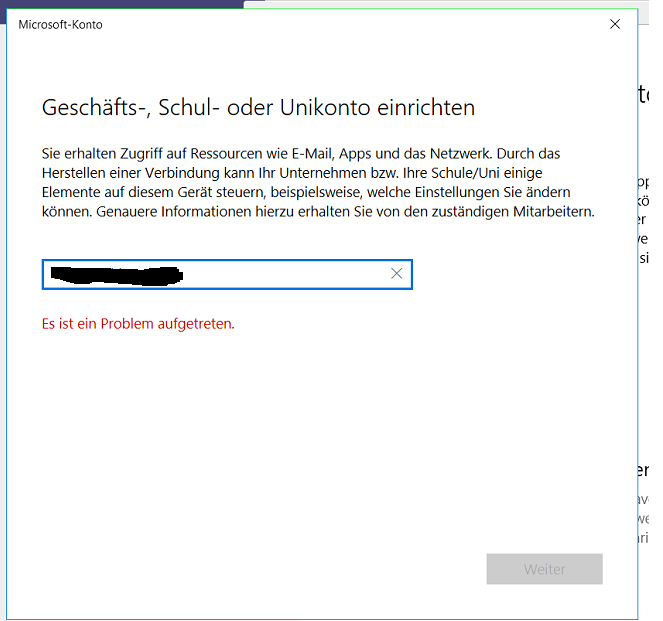Click the greyed-out Weiter button

click(544, 569)
